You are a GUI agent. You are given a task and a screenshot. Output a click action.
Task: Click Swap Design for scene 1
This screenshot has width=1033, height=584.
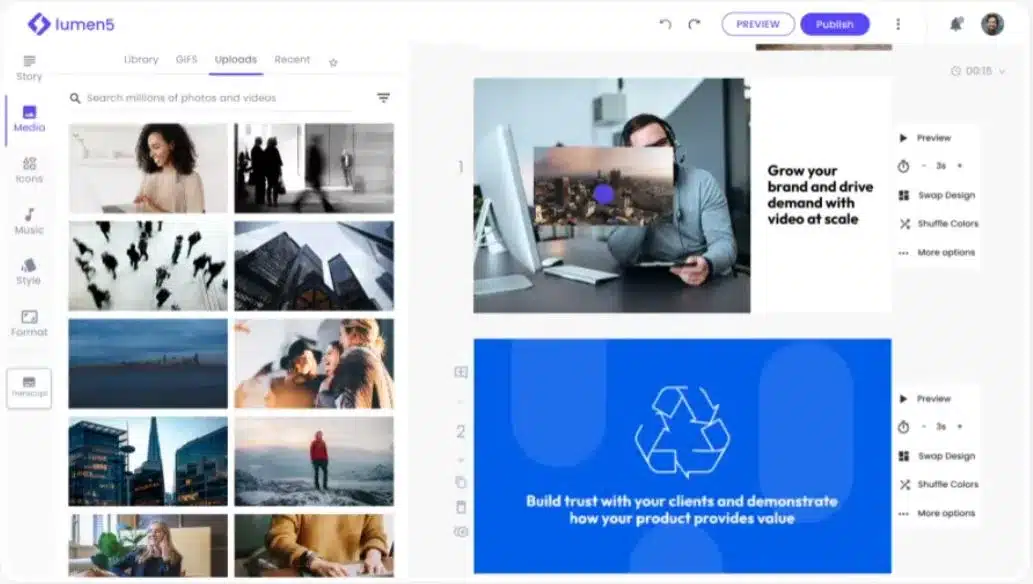[937, 195]
